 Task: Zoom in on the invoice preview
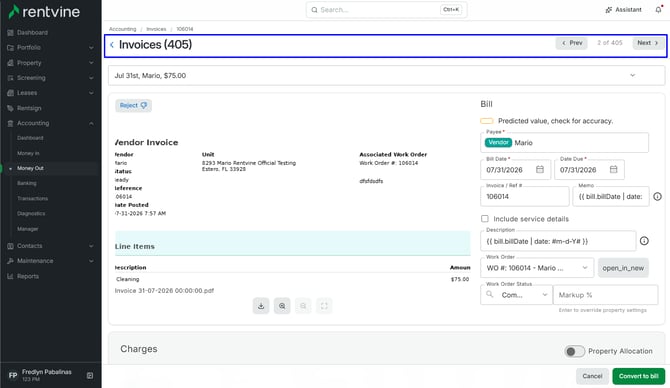282,306
